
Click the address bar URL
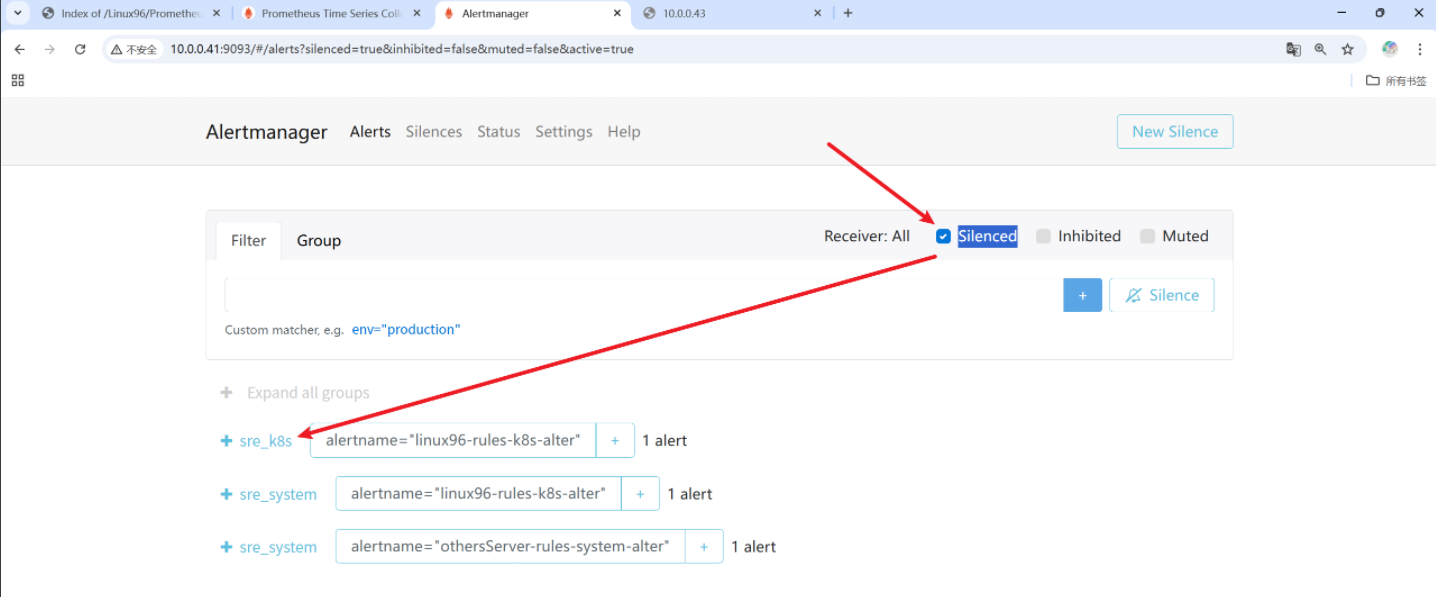point(402,49)
